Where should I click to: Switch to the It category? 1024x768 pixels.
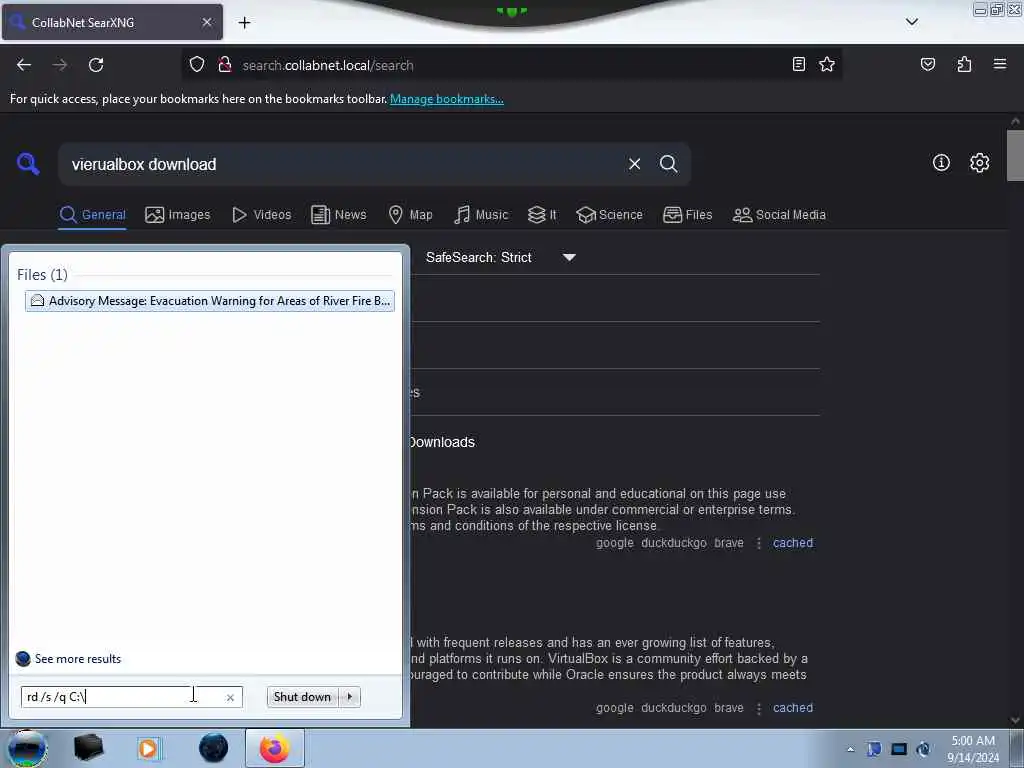[x=542, y=215]
